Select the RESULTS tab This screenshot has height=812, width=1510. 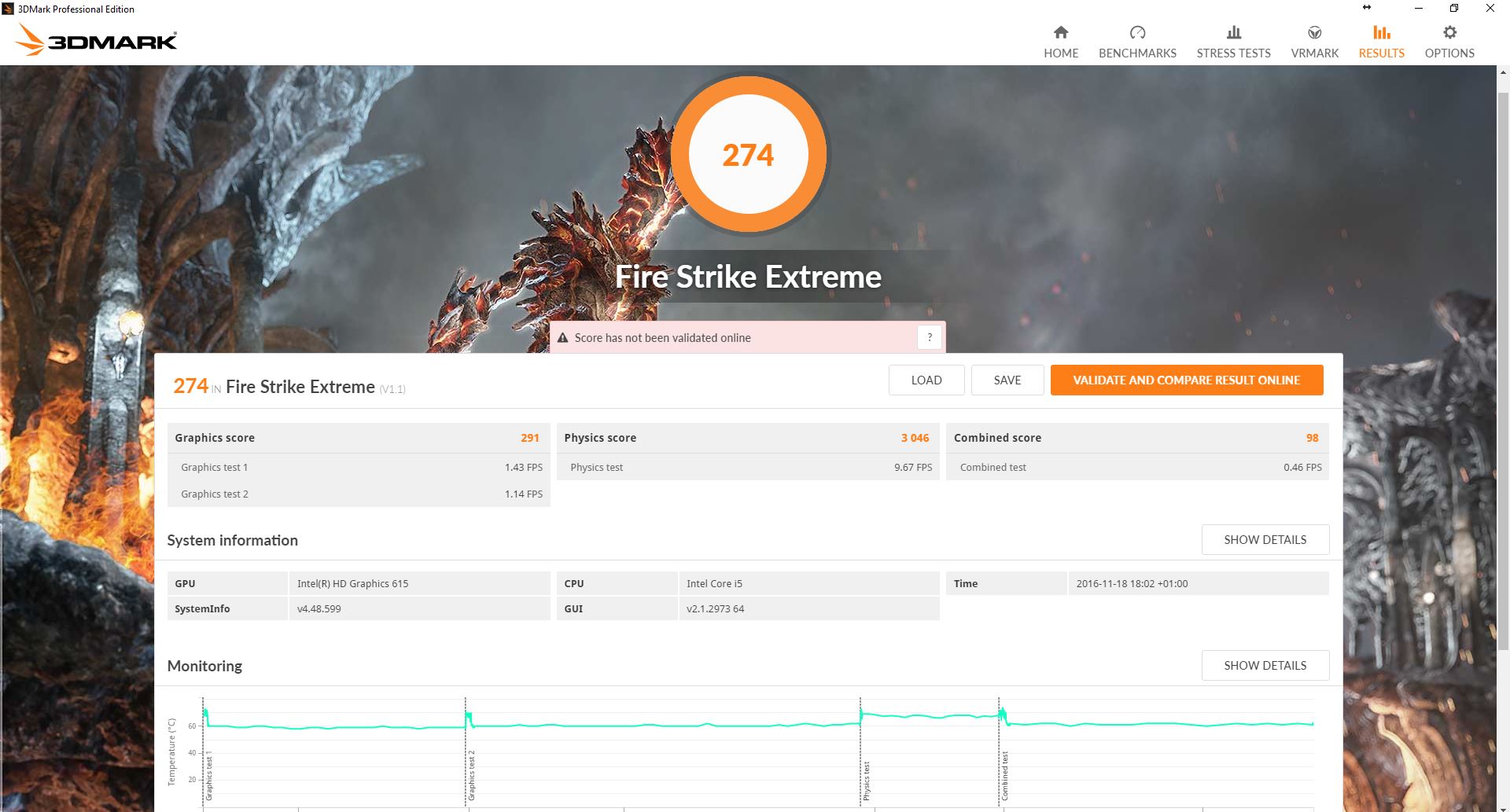pos(1382,42)
